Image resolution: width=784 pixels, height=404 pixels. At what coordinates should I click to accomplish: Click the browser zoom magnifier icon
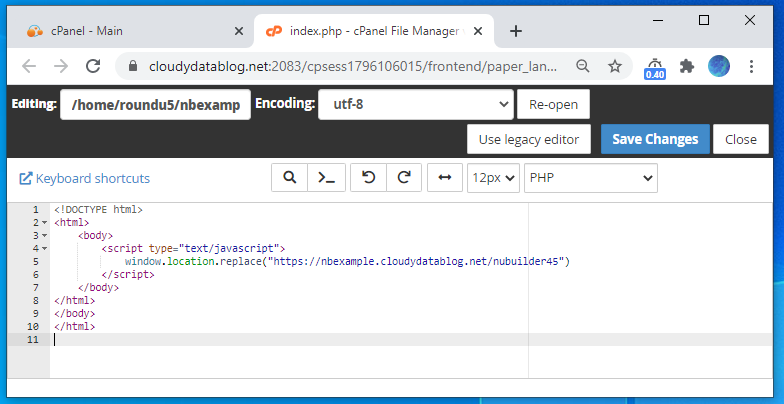[582, 66]
